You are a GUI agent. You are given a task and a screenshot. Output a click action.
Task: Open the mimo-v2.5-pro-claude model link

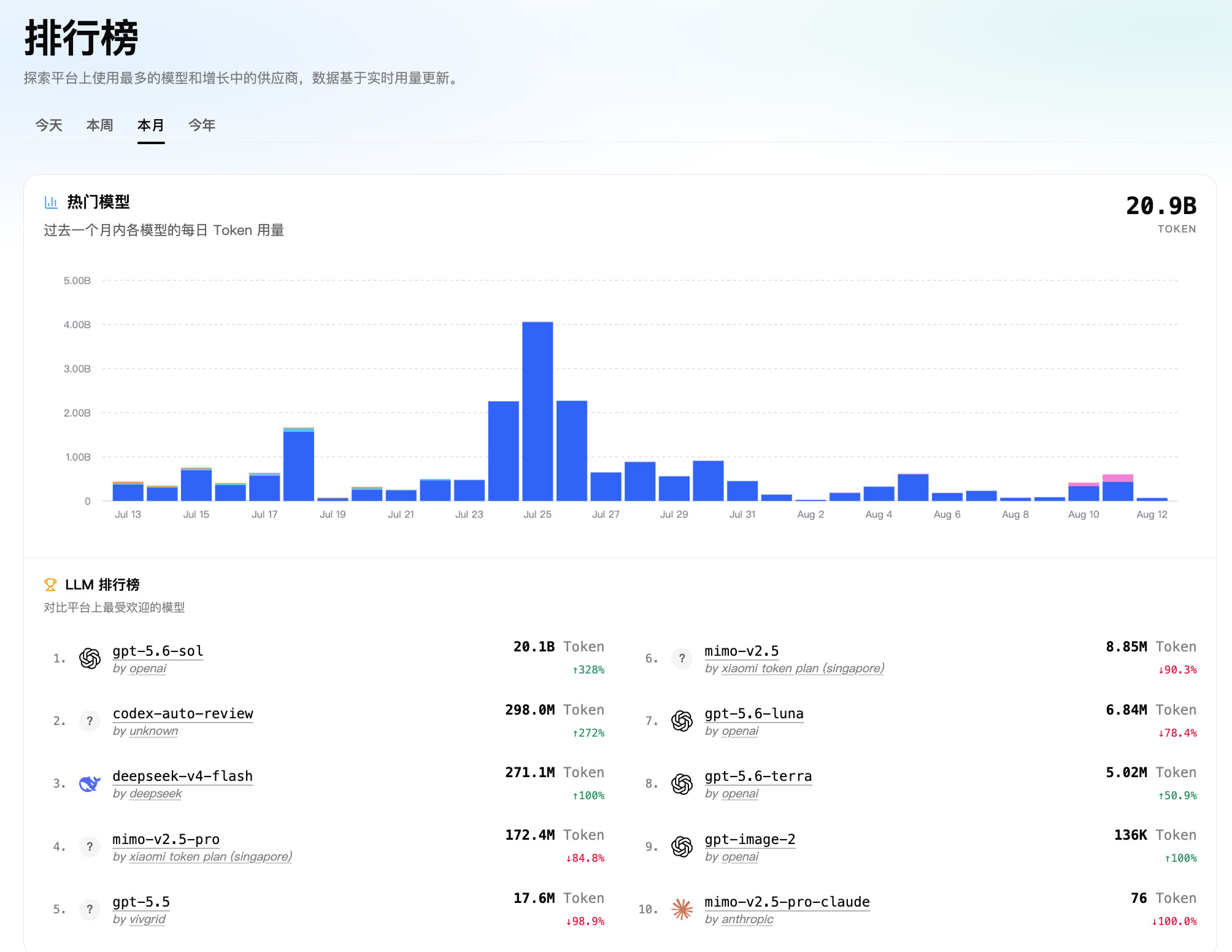click(787, 902)
